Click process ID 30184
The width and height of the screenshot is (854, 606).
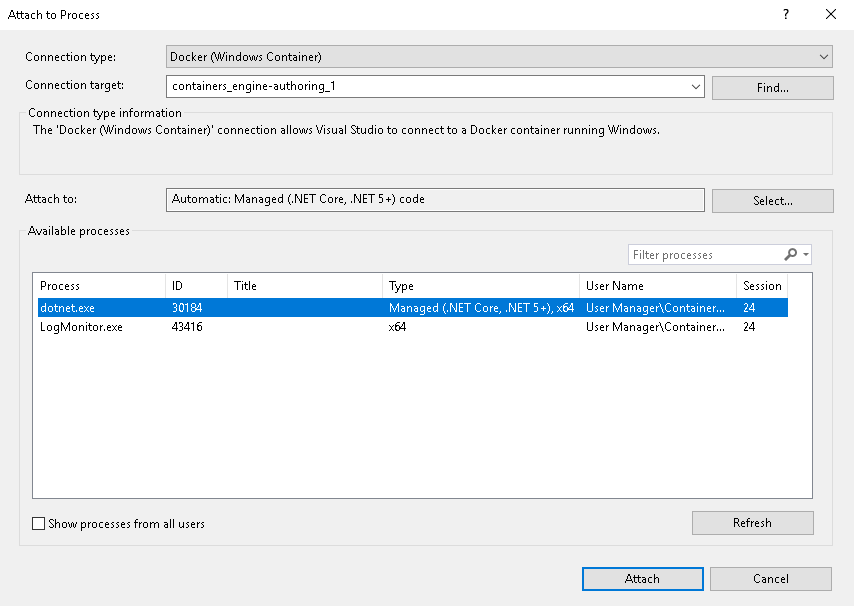(x=187, y=308)
